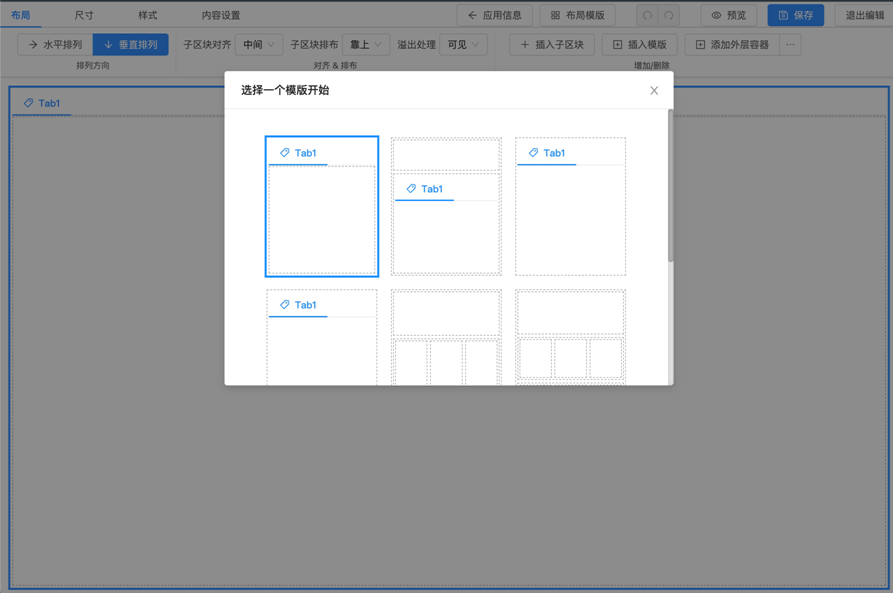
Task: Select the highlighted Tab1 template with bordered body
Action: [x=322, y=206]
